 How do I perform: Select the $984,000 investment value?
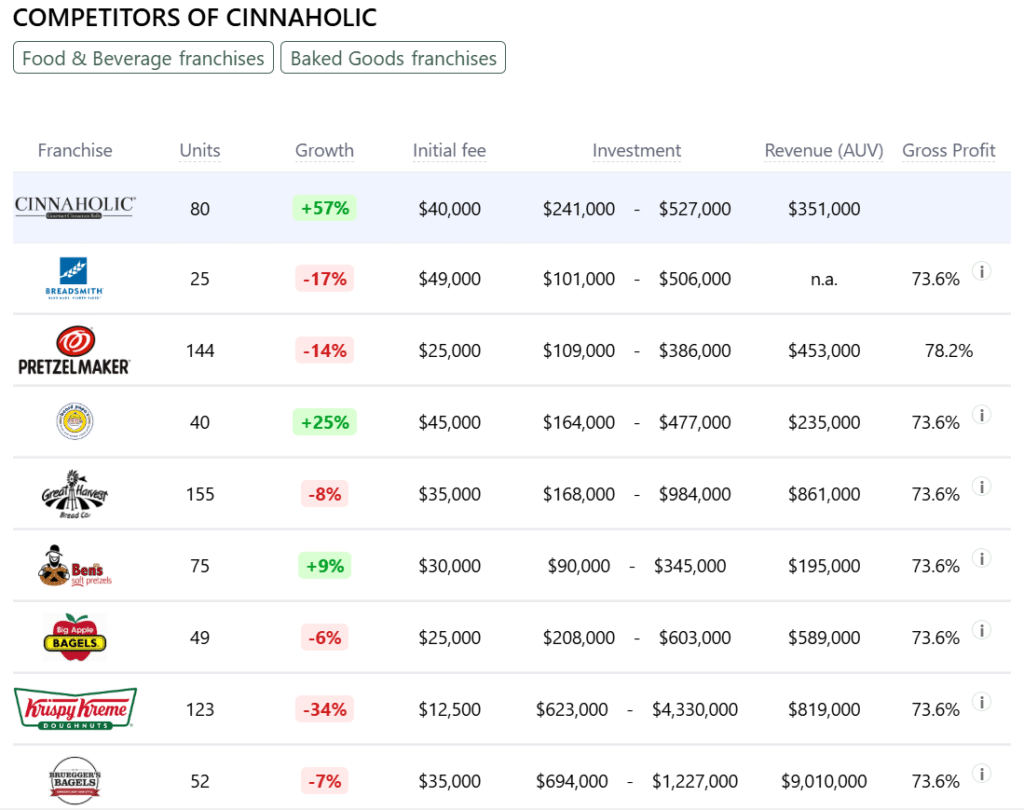695,494
